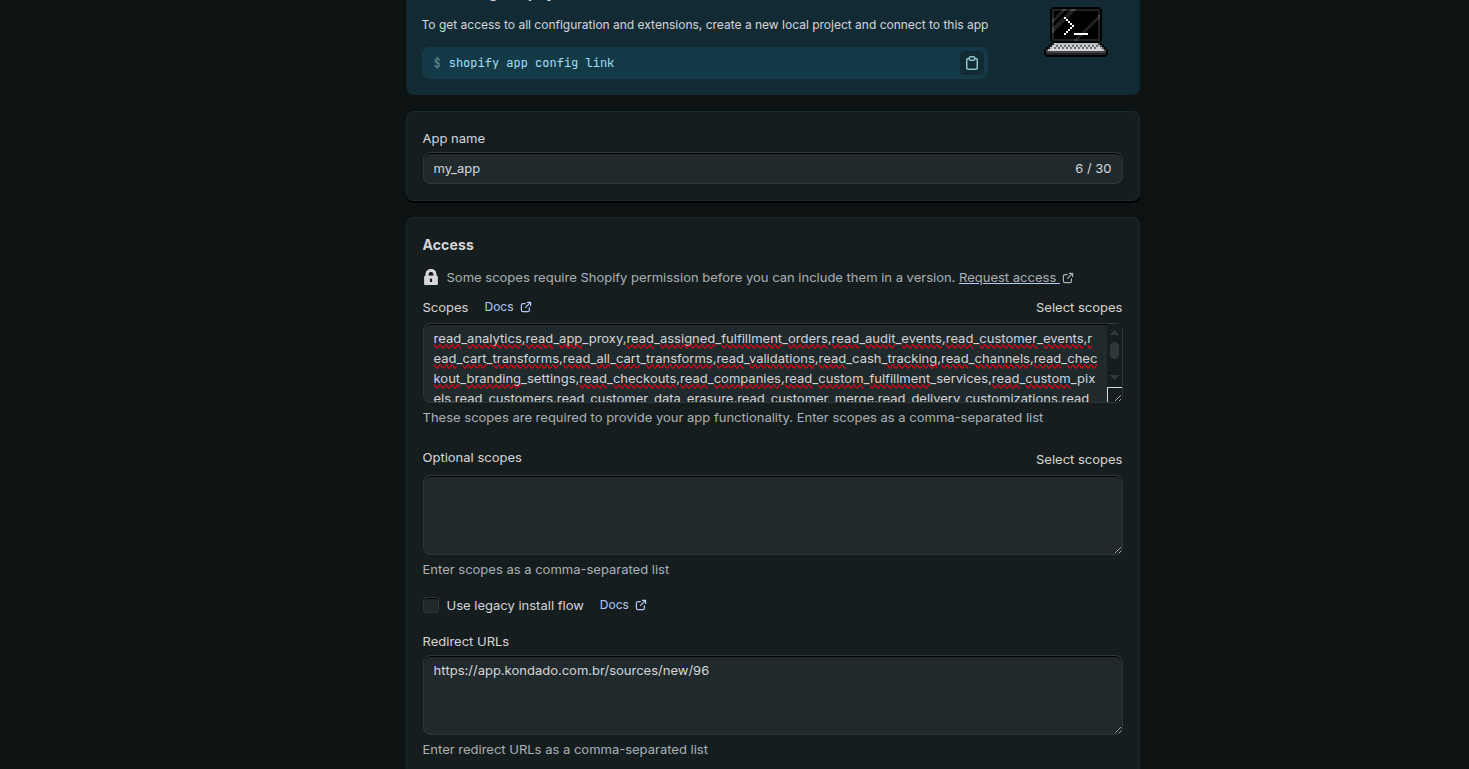The image size is (1469, 769).
Task: Click the Use legacy install flow label
Action: pyautogui.click(x=515, y=606)
